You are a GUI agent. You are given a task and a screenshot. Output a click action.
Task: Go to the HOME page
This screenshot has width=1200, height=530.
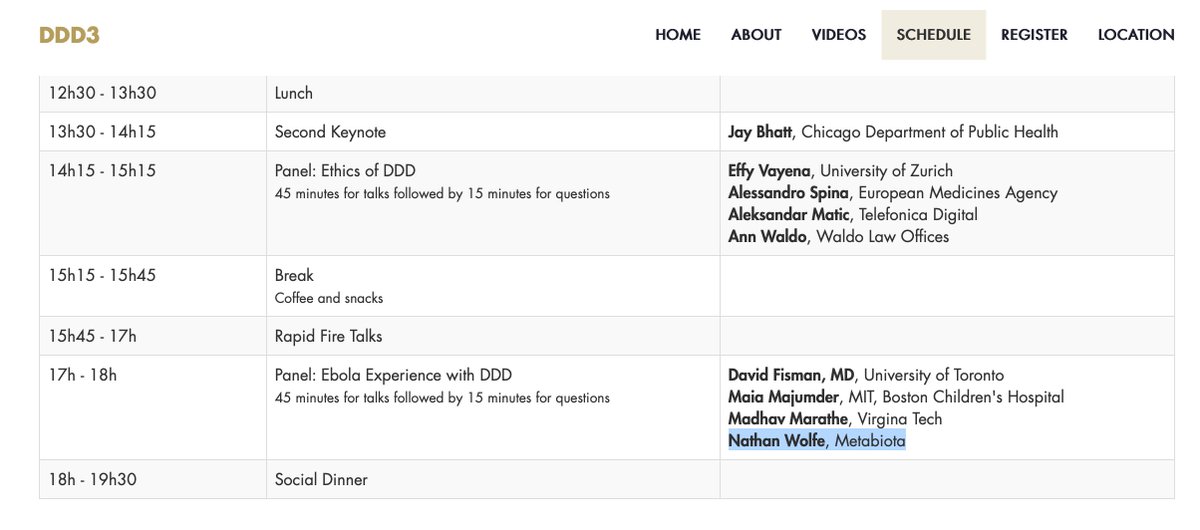[678, 35]
